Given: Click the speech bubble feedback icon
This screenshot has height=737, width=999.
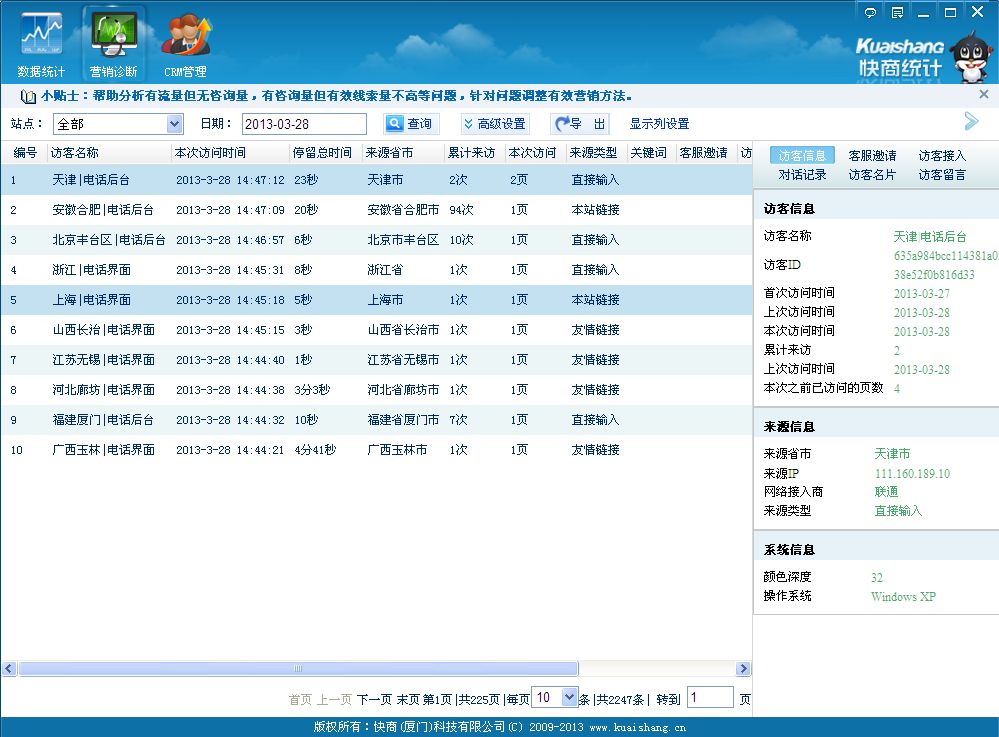Looking at the screenshot, I should [870, 13].
